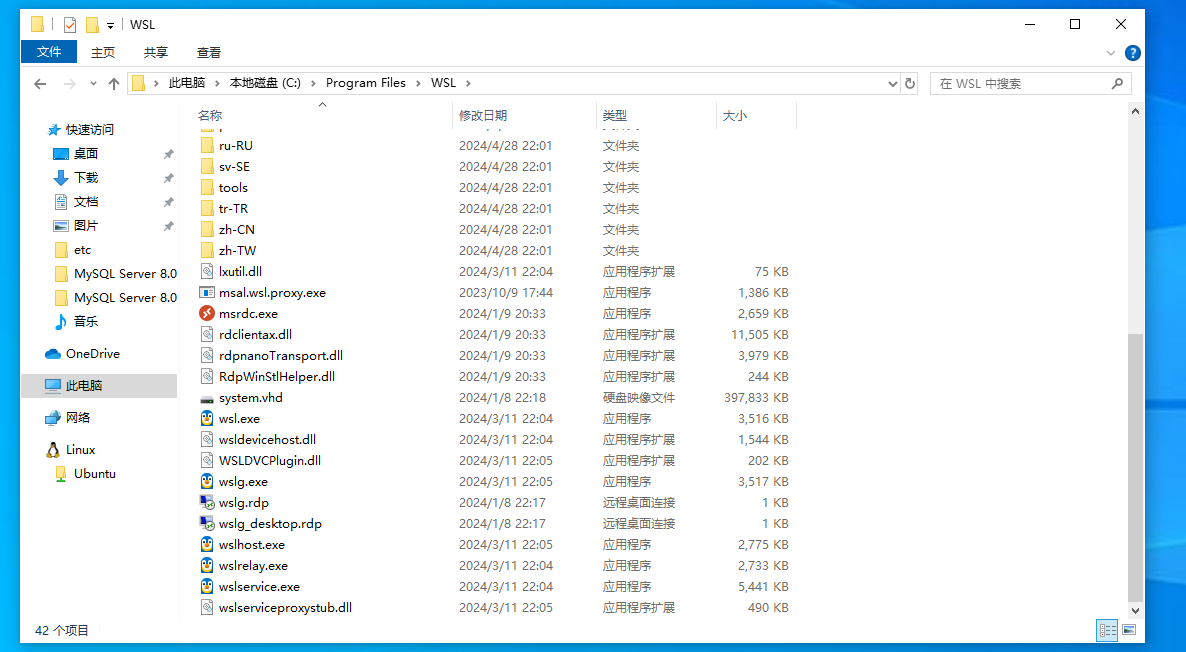Expand the chevron after 此电脑 in the path
Screen dimensions: 1186x652
tap(219, 83)
